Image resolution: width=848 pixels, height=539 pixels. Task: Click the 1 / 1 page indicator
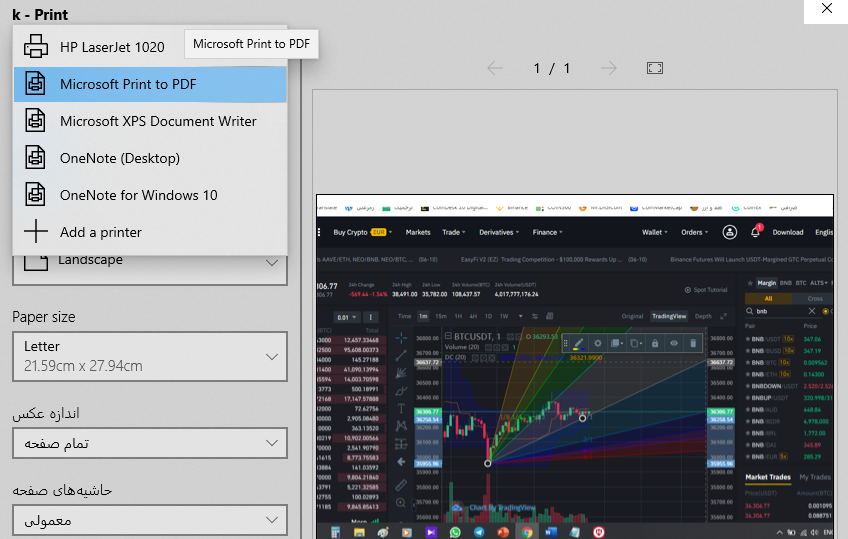click(x=551, y=68)
